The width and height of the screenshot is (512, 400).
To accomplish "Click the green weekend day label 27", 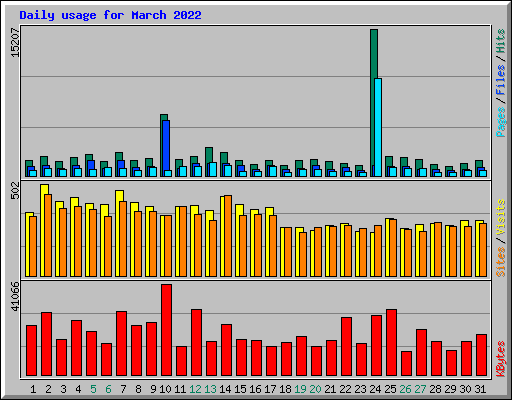I will click(x=420, y=389).
